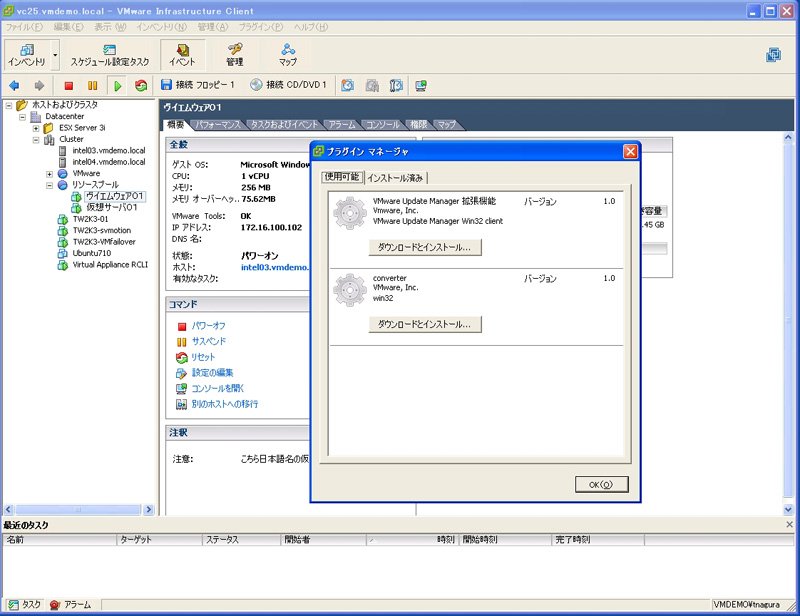Click Download and Install for converter
800x616 pixels.
point(425,324)
